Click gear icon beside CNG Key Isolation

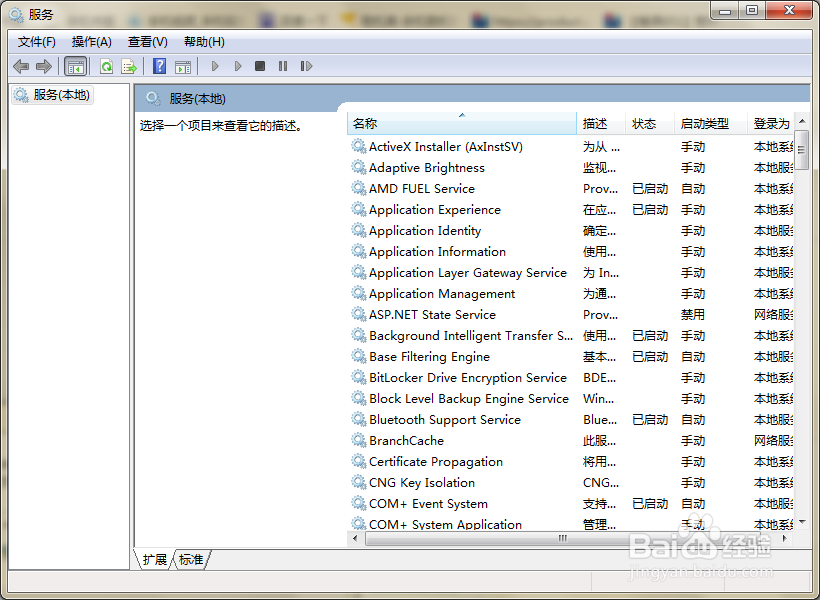tap(358, 482)
